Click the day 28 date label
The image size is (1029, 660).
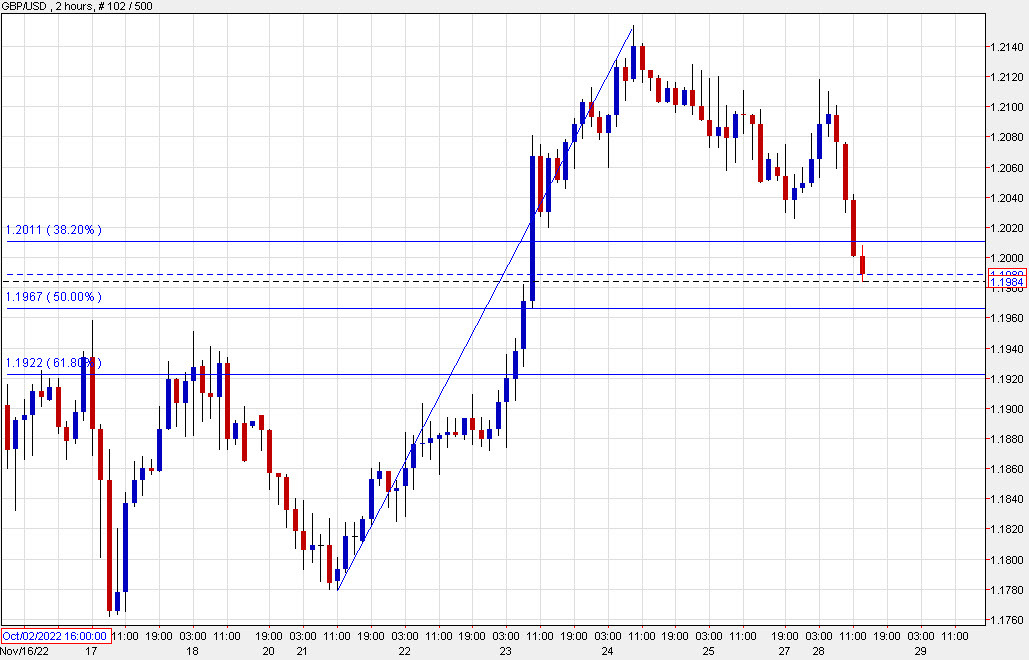pyautogui.click(x=818, y=651)
